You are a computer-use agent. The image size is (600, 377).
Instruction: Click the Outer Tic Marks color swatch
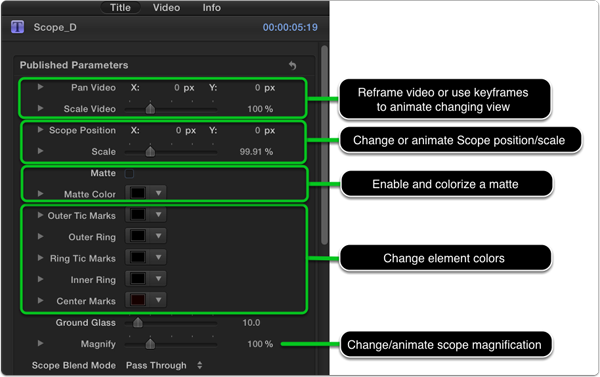138,215
